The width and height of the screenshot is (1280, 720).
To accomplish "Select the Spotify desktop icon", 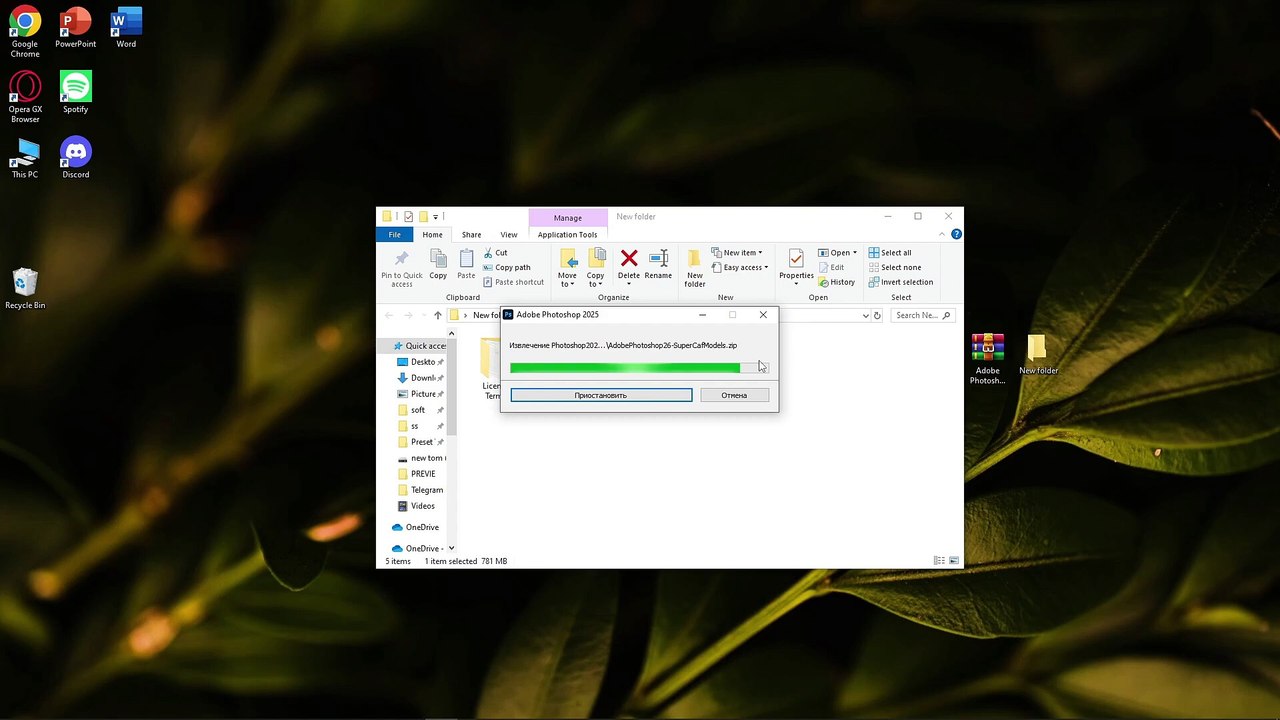I will (76, 92).
